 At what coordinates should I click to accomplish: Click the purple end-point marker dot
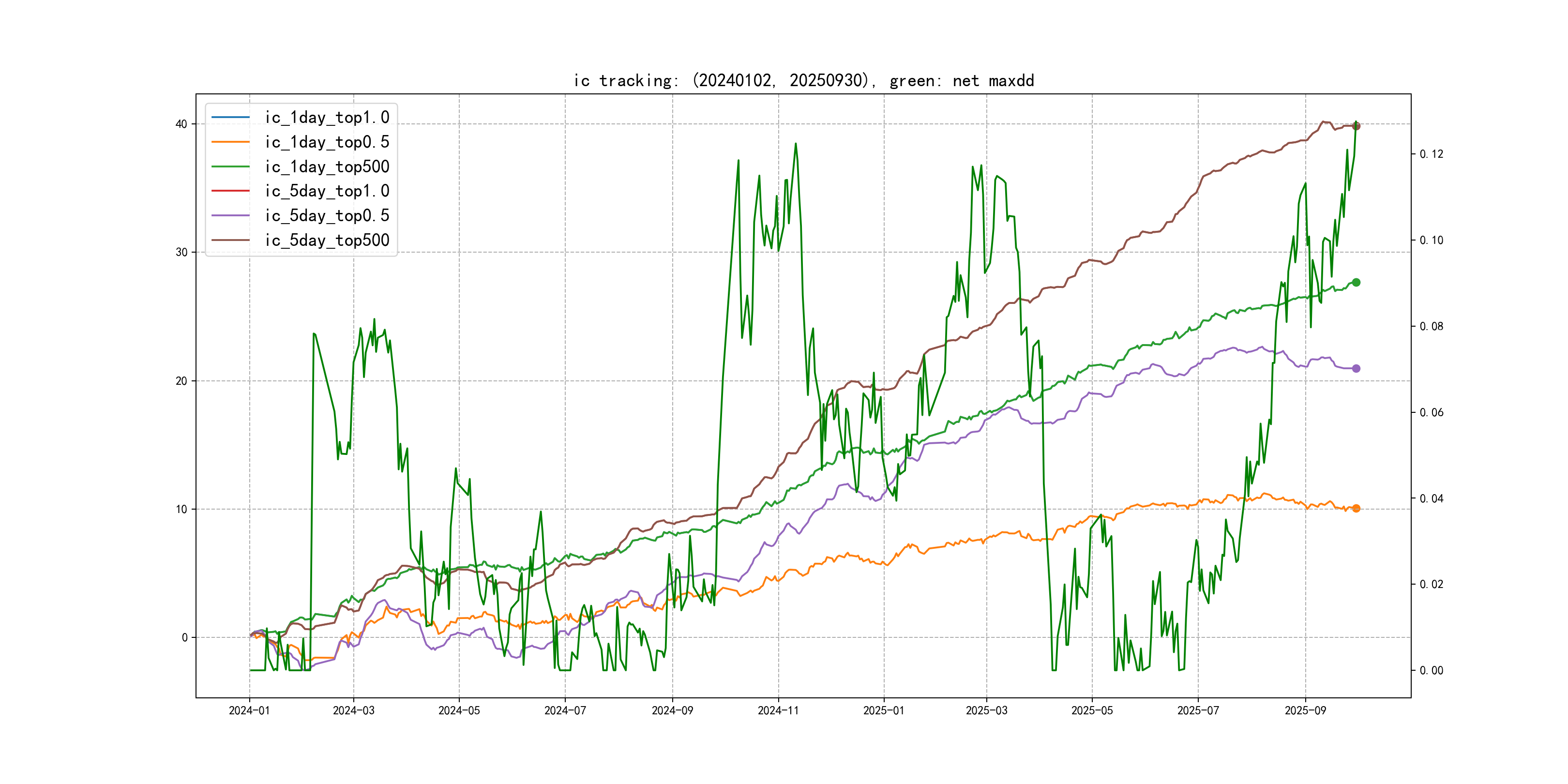(1356, 368)
